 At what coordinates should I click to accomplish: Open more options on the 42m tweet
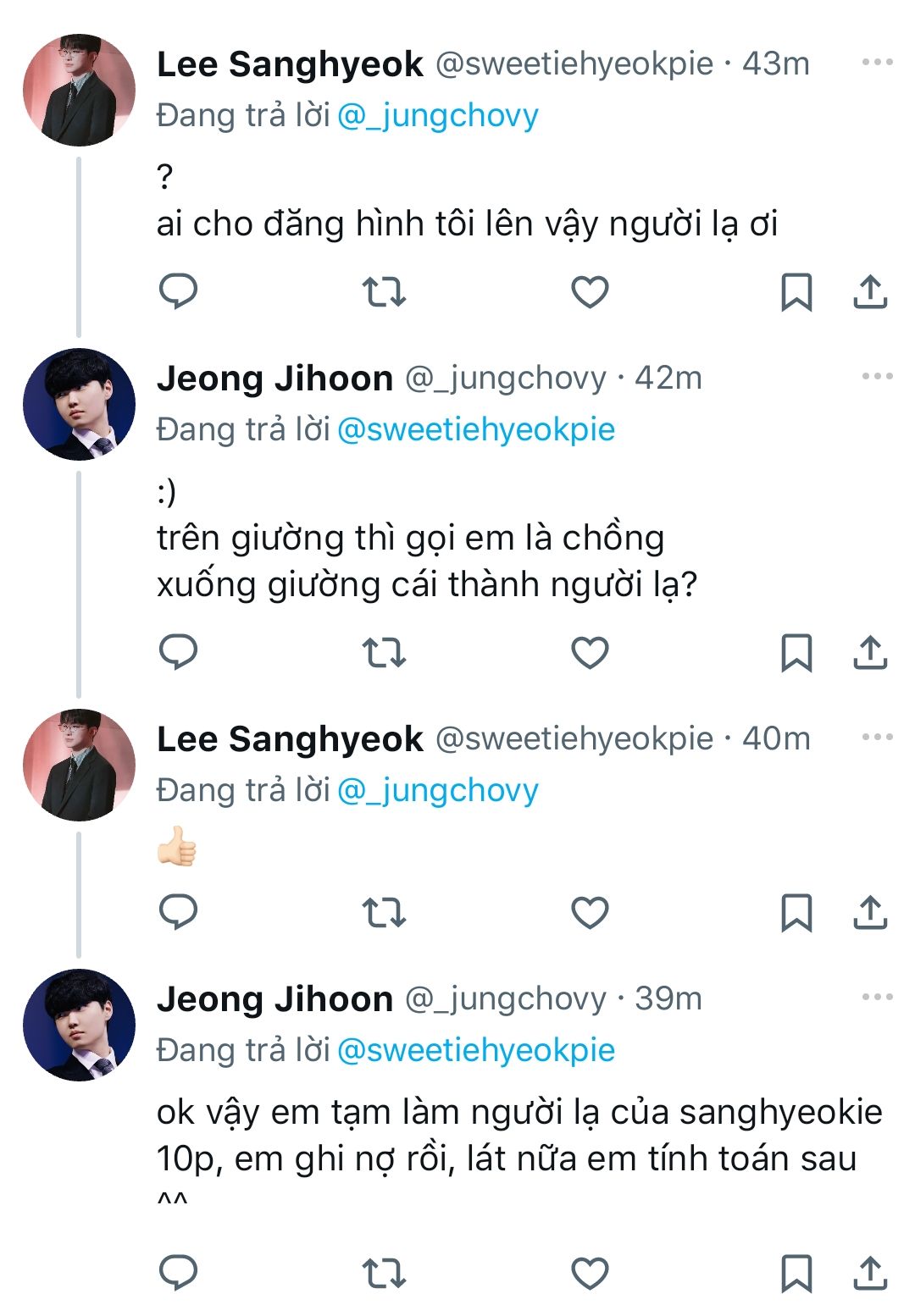[x=877, y=377]
